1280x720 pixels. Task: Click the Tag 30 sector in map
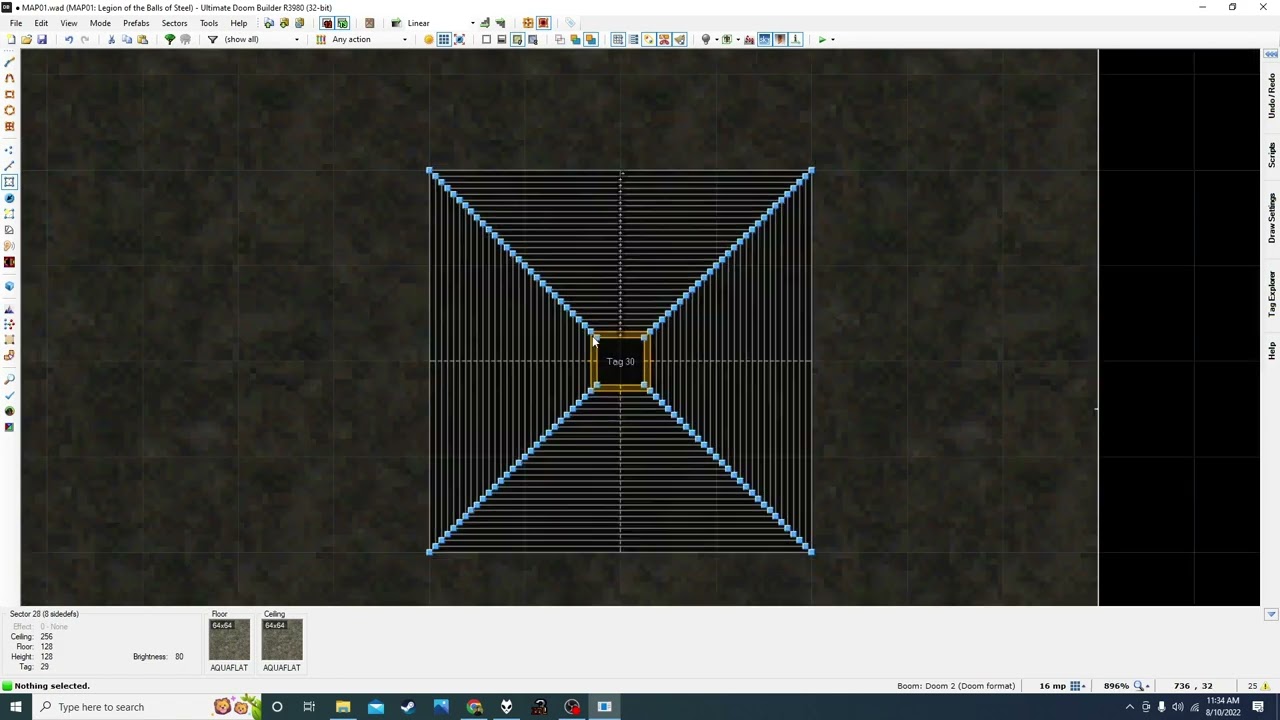[620, 361]
